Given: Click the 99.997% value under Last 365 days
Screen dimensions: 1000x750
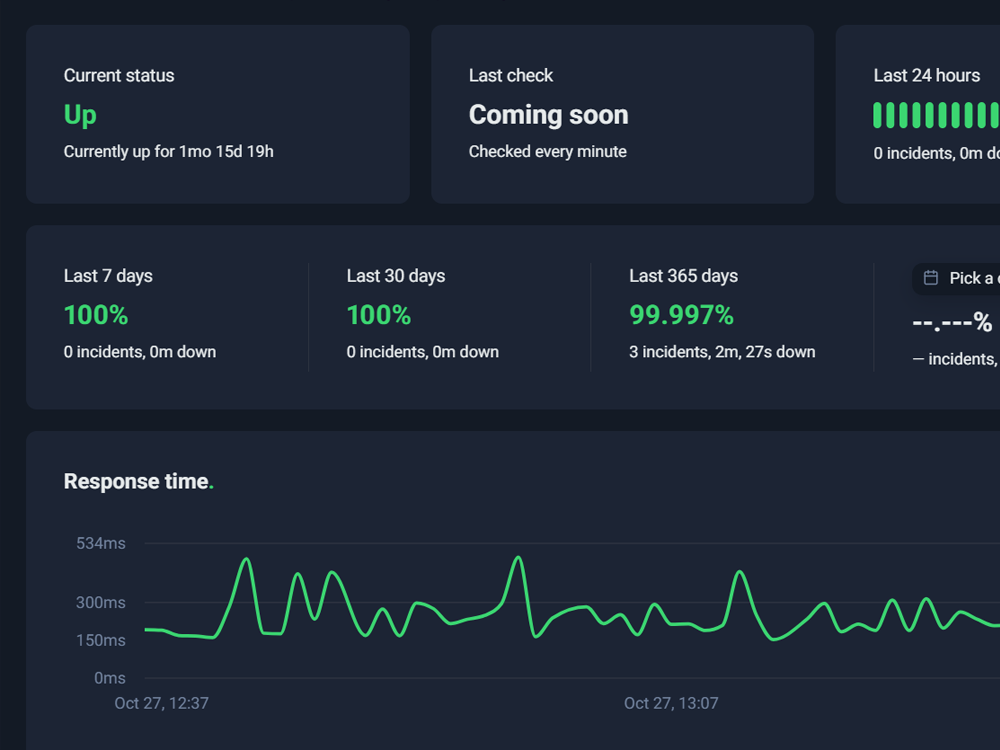Looking at the screenshot, I should 683,315.
